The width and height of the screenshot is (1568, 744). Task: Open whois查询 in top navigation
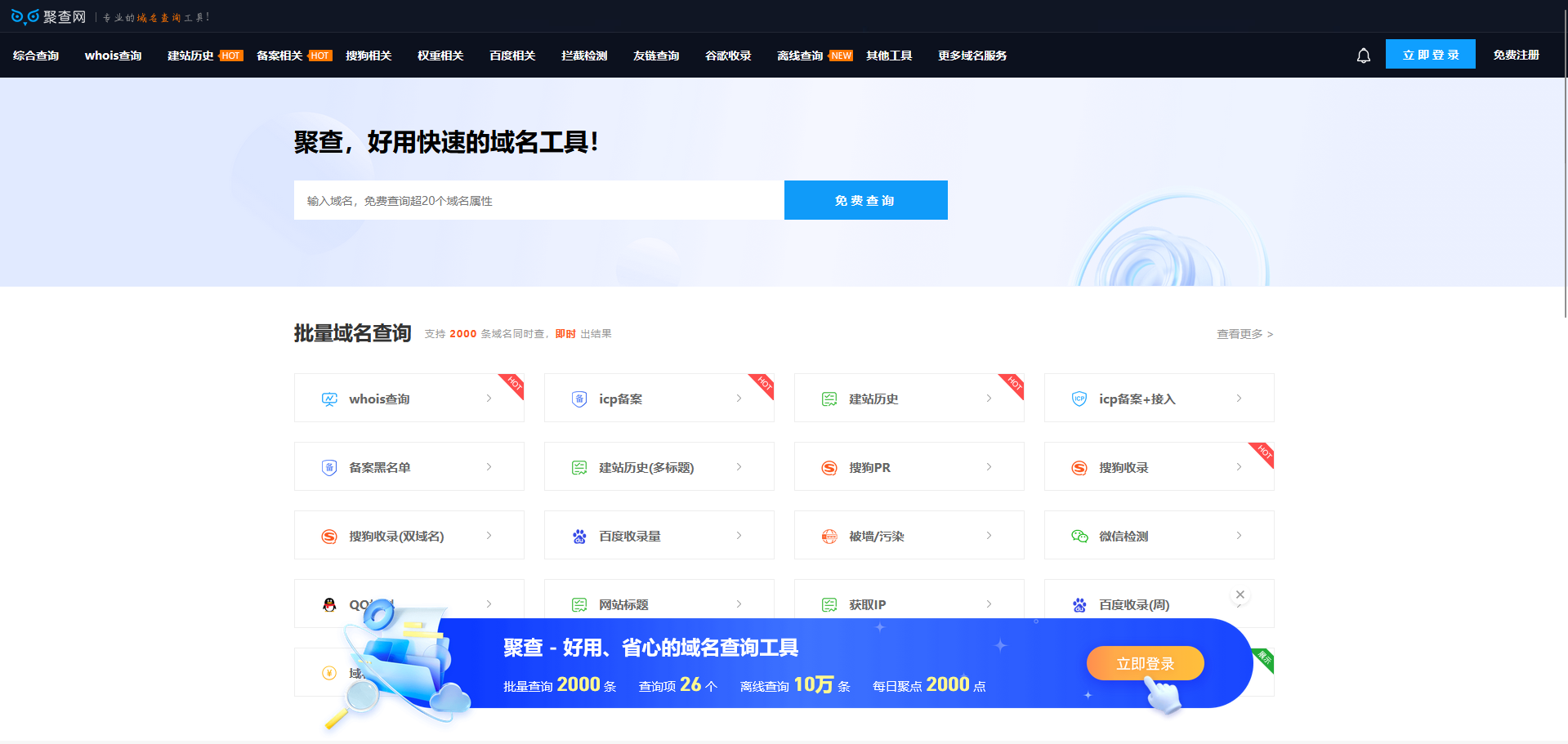pos(113,56)
